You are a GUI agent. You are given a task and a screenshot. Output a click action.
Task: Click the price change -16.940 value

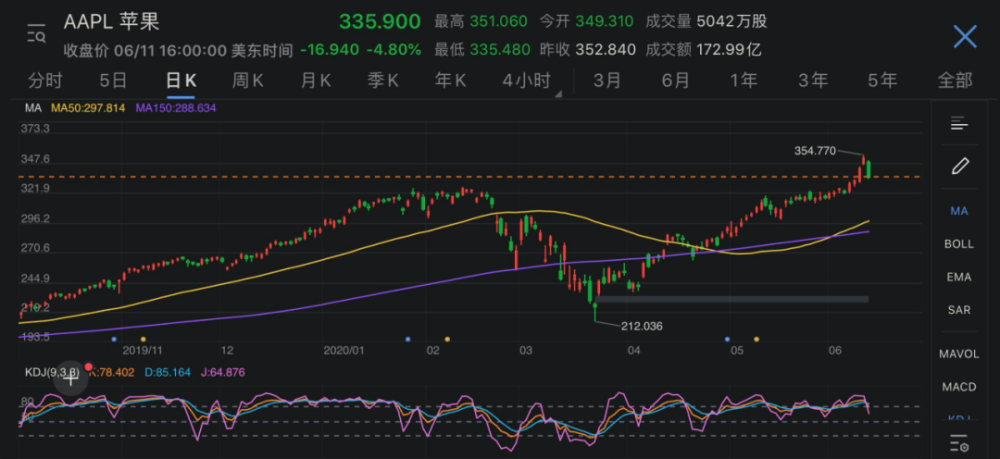click(329, 50)
